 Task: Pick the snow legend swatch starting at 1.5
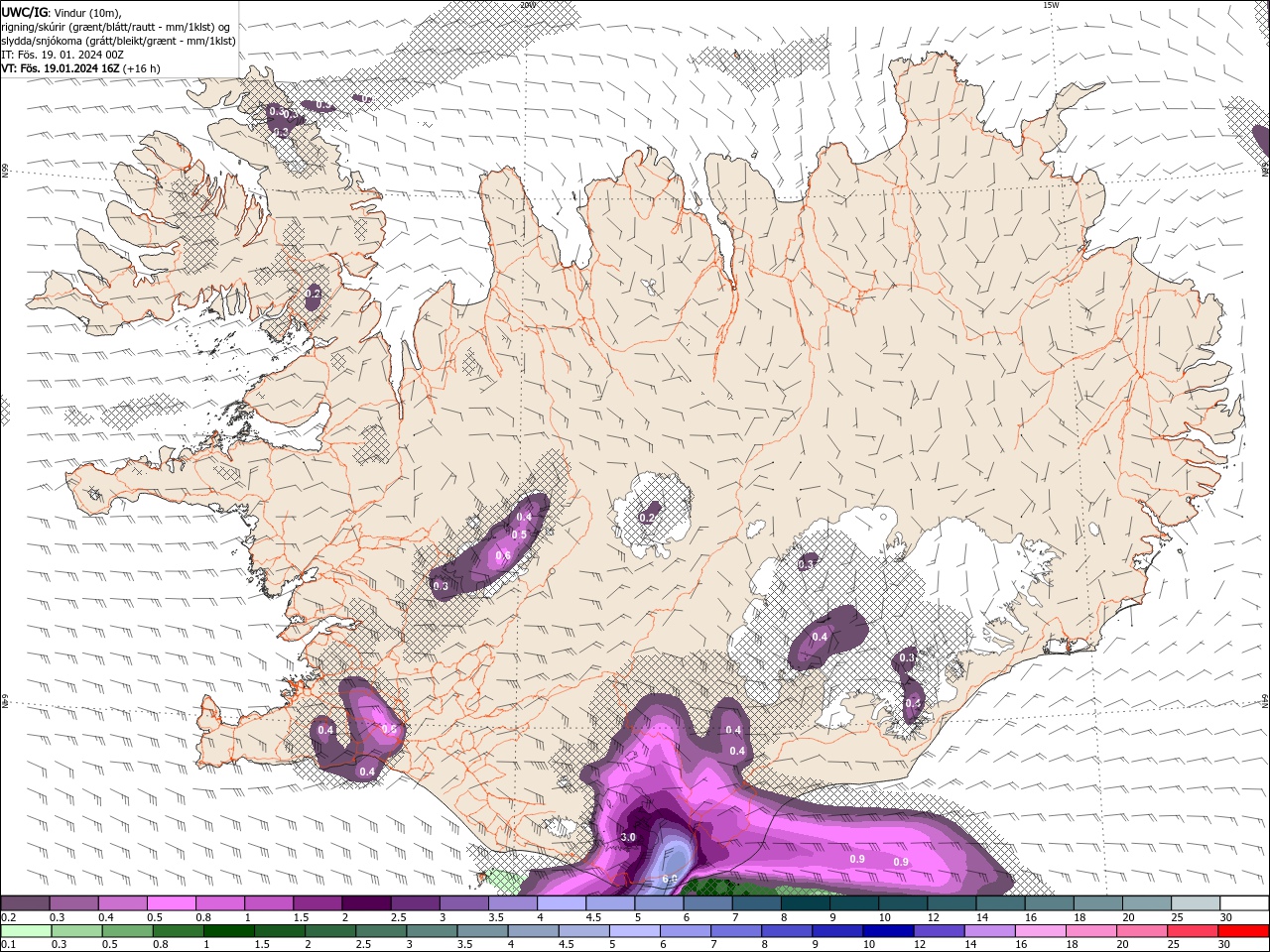point(317,903)
